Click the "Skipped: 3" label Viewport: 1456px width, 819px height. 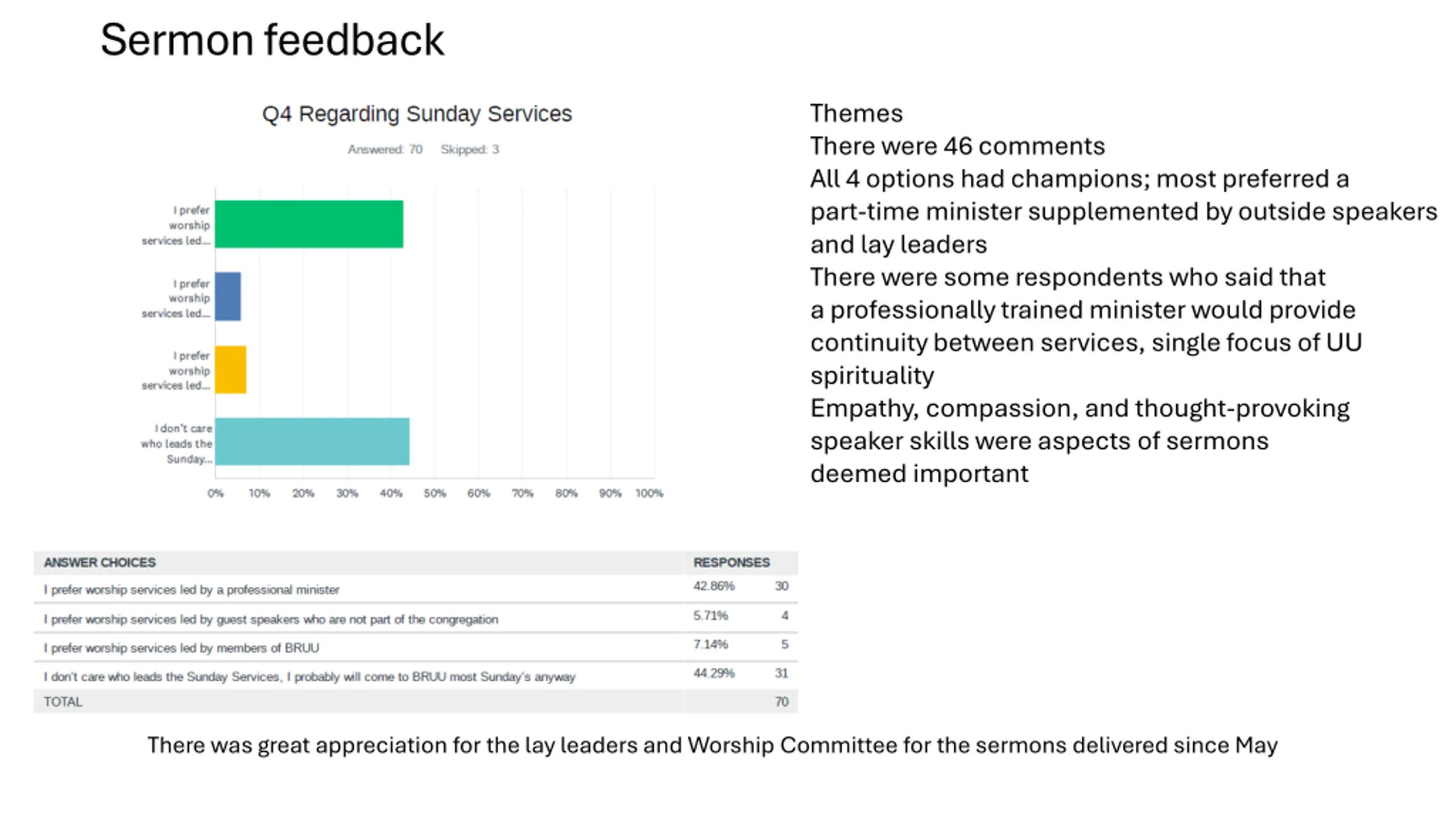coord(470,150)
